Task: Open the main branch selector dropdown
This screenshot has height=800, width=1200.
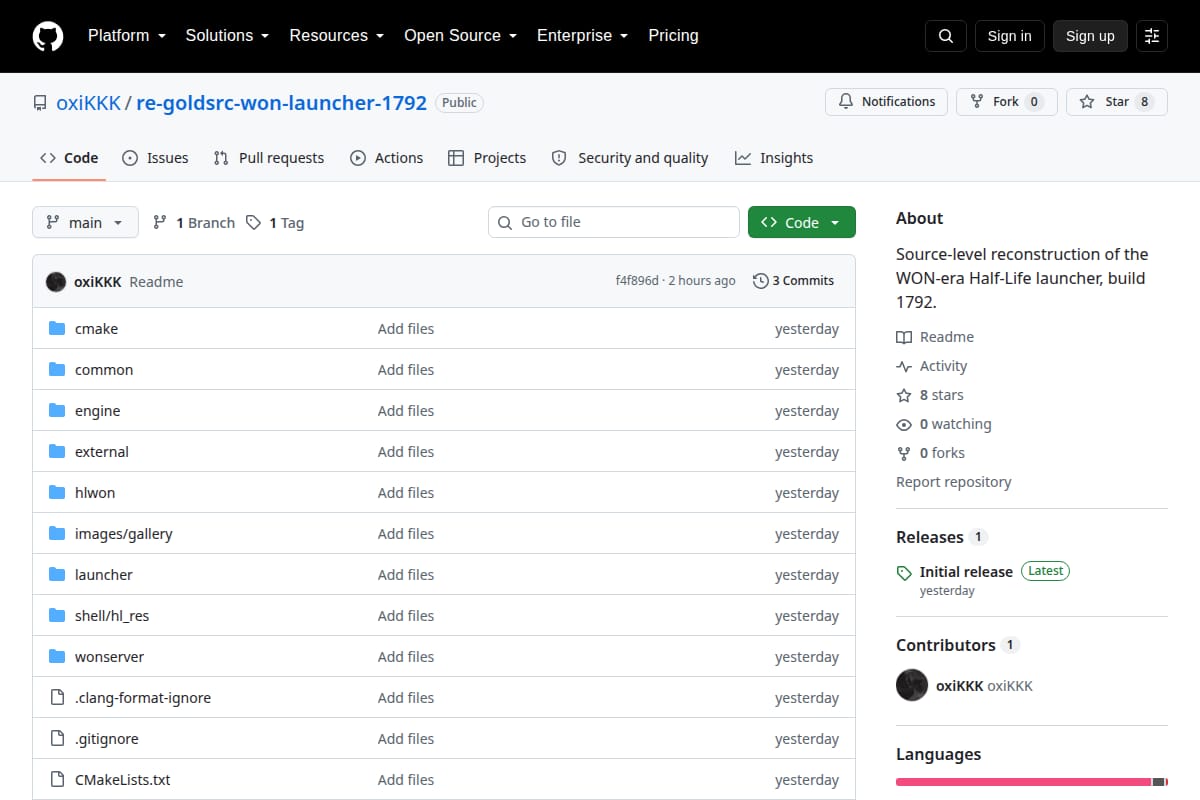Action: (x=85, y=222)
